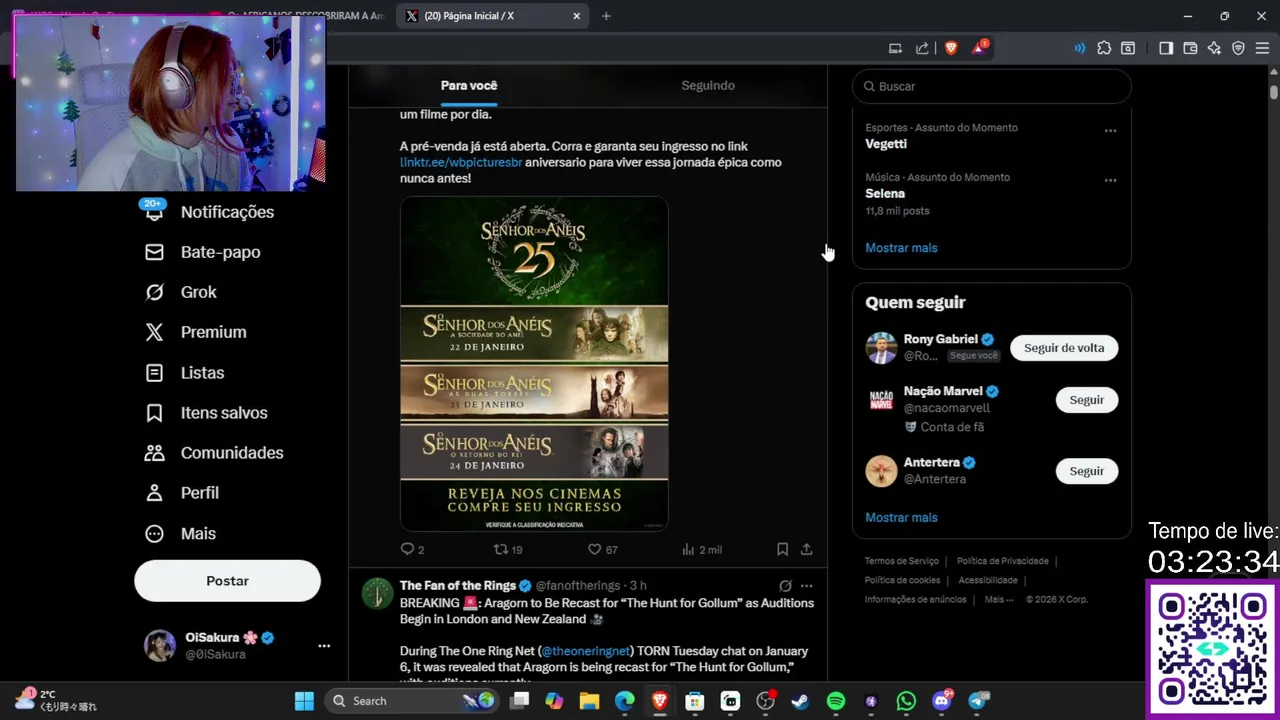Click the OiSakura profile avatar
The height and width of the screenshot is (720, 1280).
tap(160, 646)
